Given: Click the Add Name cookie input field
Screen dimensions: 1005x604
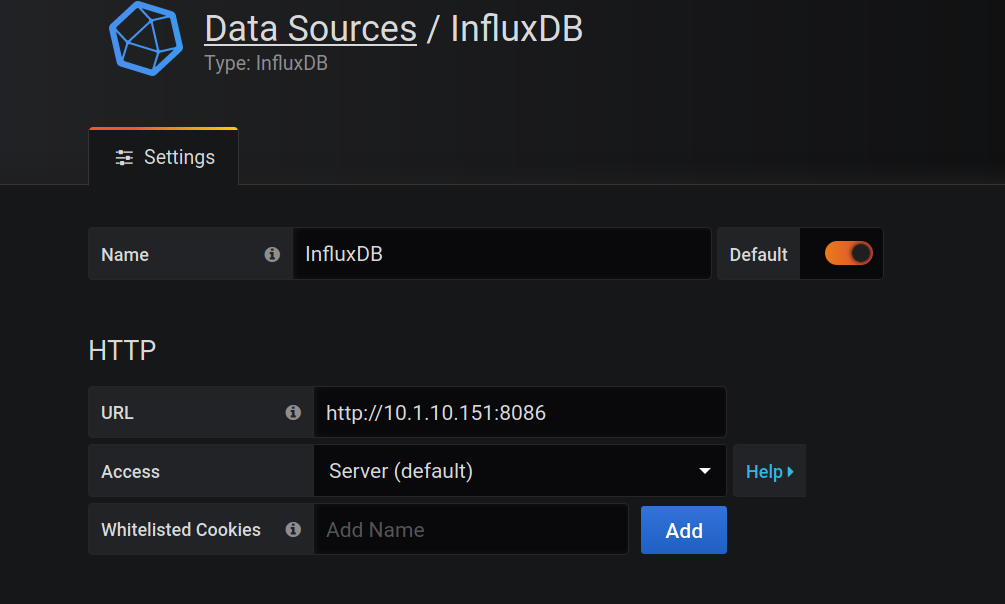Looking at the screenshot, I should pyautogui.click(x=471, y=530).
